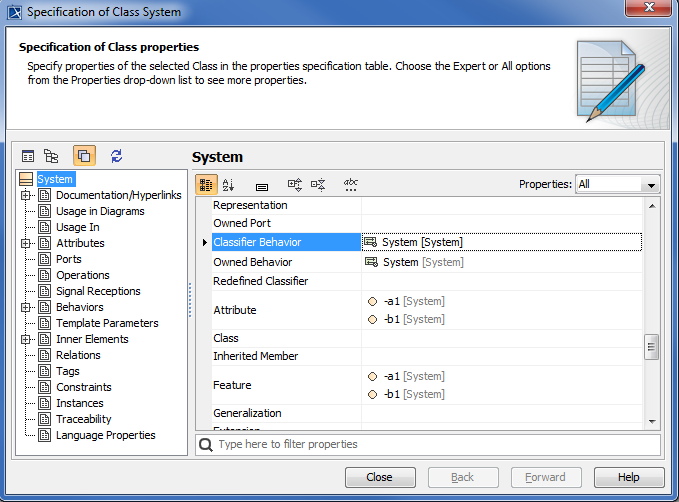Open the Properties drop-down list
Viewport: 679px width, 502px height.
(652, 185)
